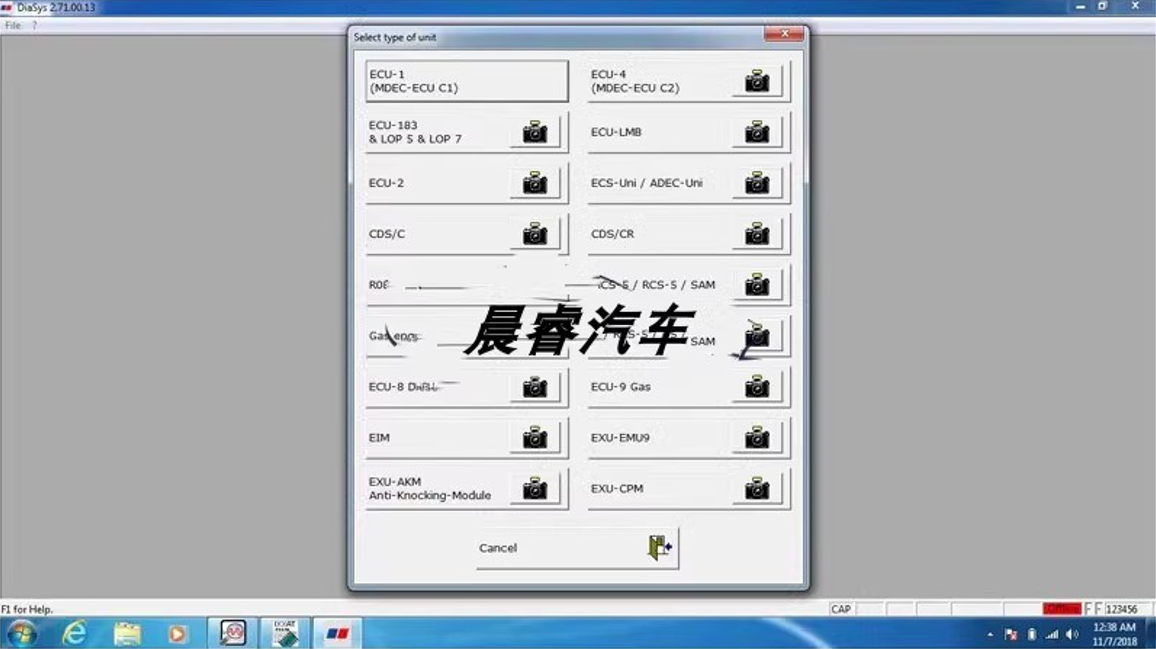1156x649 pixels.
Task: Click the volume speaker tray icon
Action: (x=1072, y=634)
